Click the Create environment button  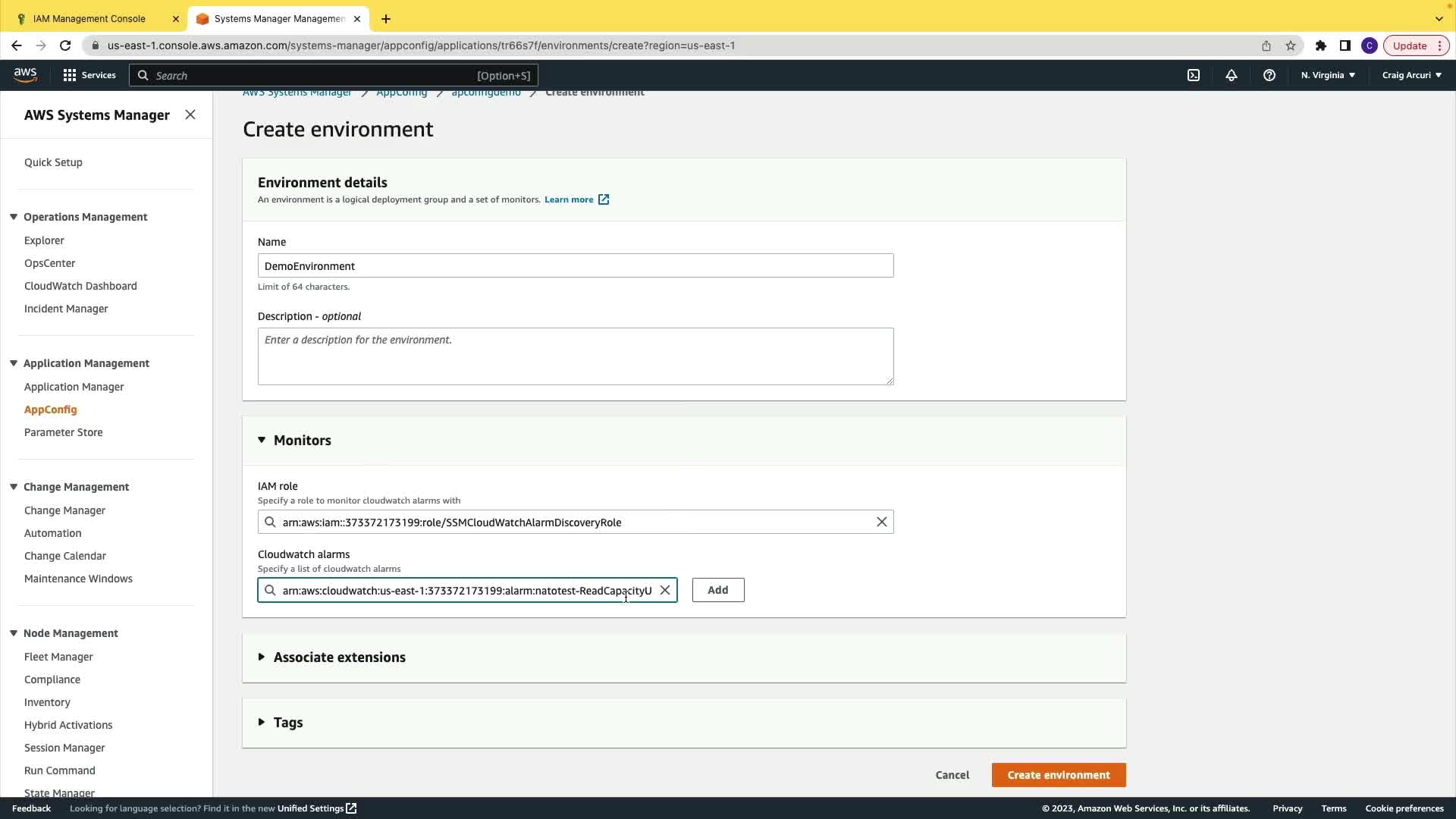(1059, 775)
